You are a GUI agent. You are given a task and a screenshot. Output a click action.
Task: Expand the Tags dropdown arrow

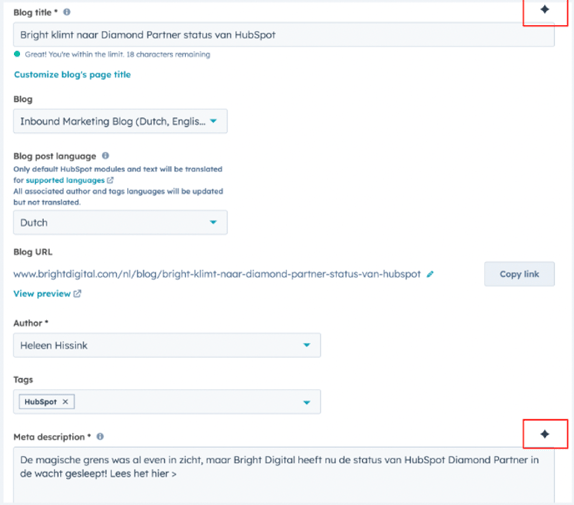(x=307, y=402)
